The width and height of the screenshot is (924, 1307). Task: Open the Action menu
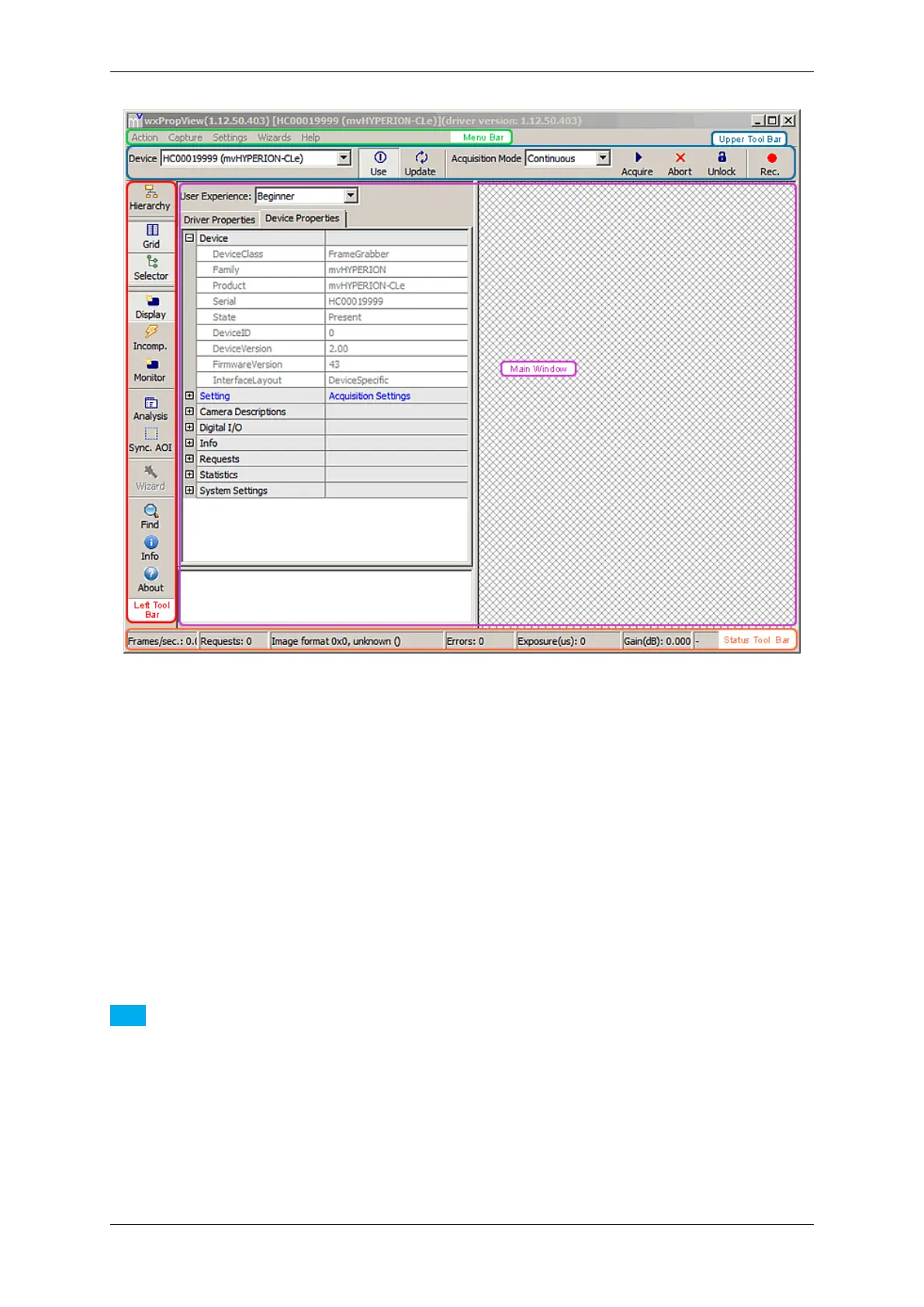tap(145, 137)
